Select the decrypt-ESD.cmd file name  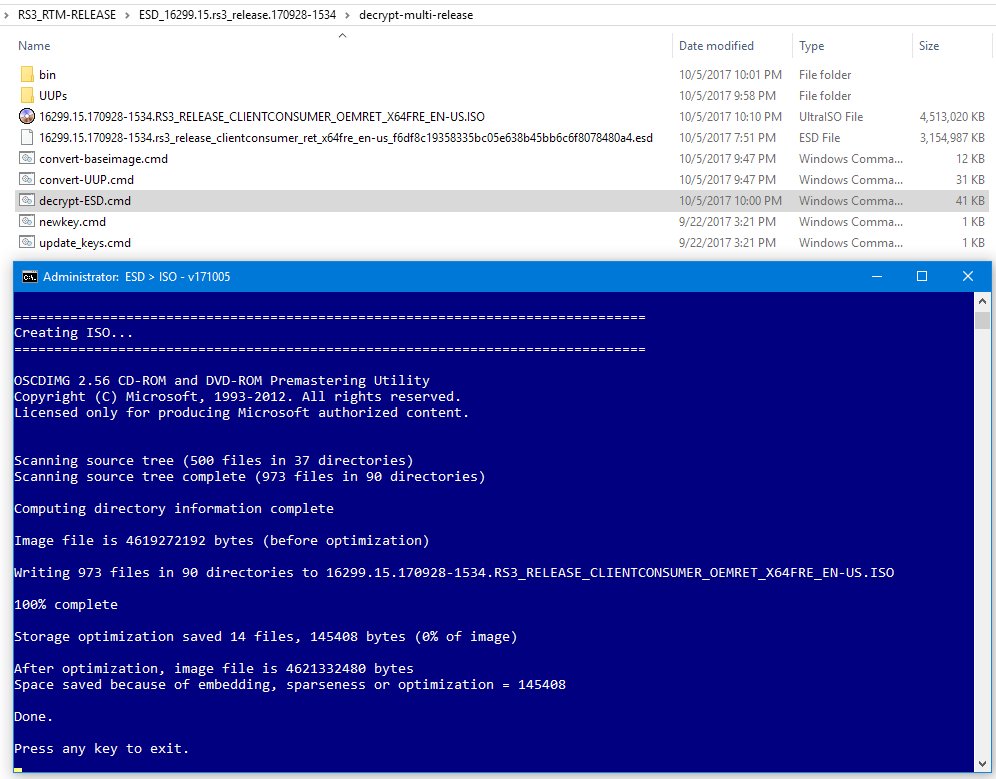pos(84,200)
